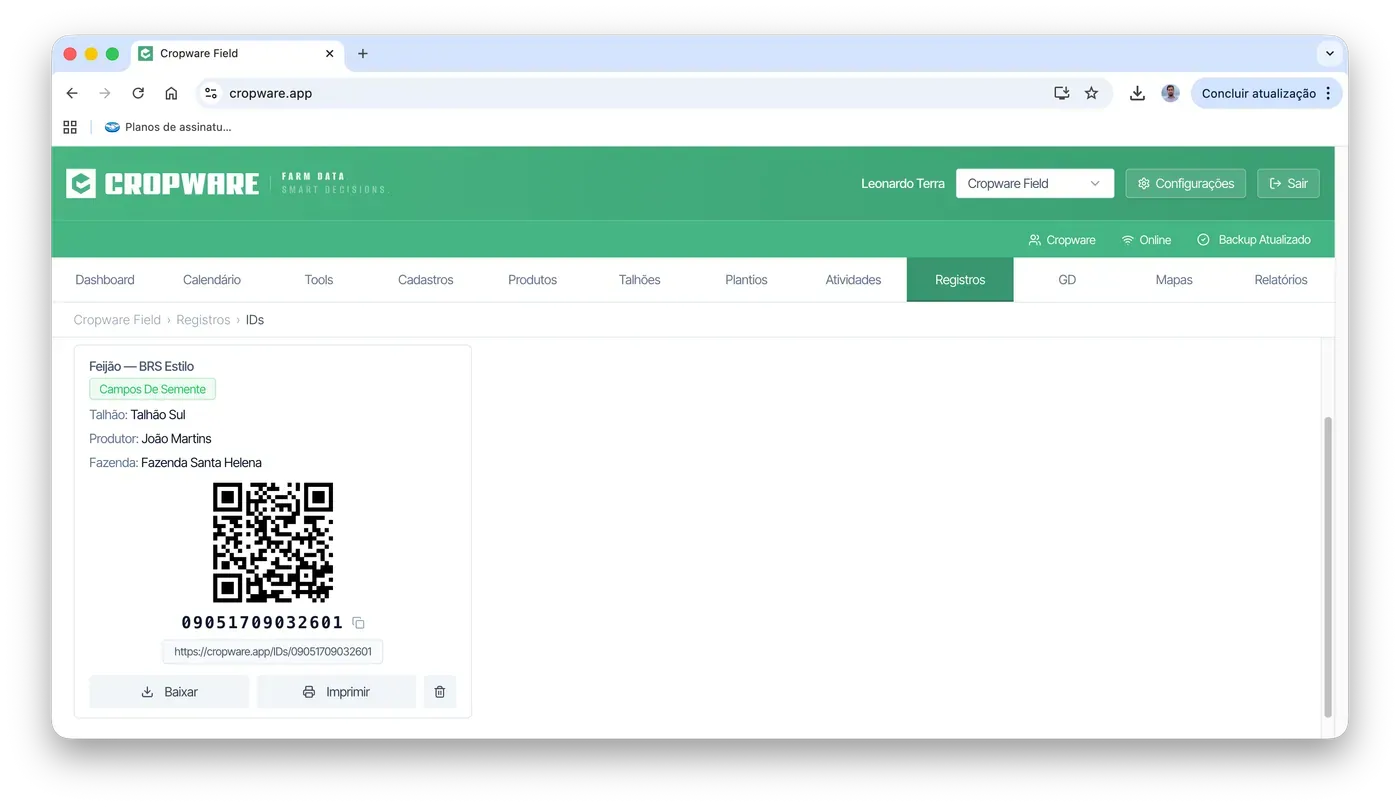Bookmark this page with star icon
Image resolution: width=1400 pixels, height=807 pixels.
(x=1091, y=93)
